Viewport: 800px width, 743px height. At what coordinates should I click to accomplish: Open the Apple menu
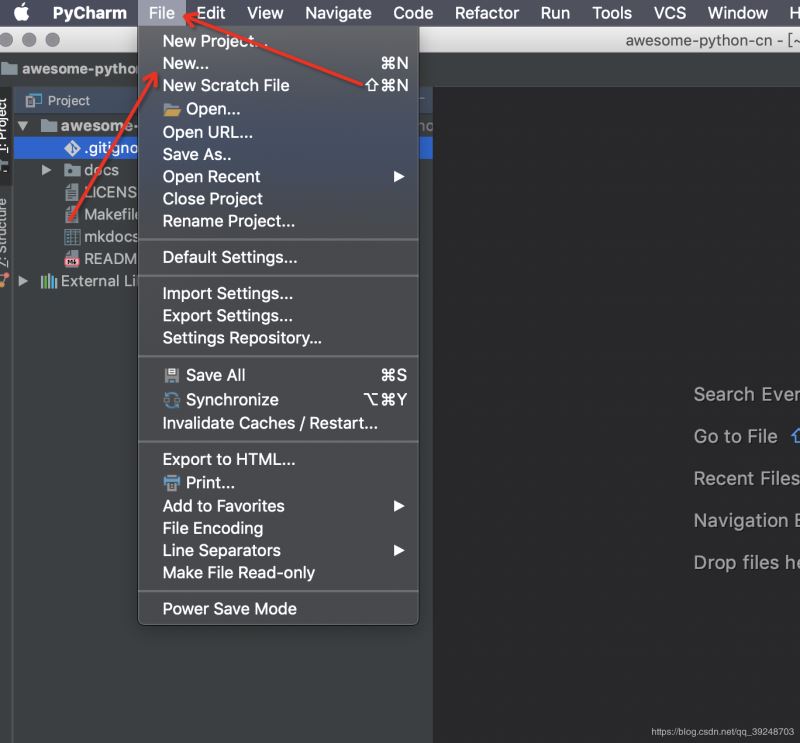[21, 13]
